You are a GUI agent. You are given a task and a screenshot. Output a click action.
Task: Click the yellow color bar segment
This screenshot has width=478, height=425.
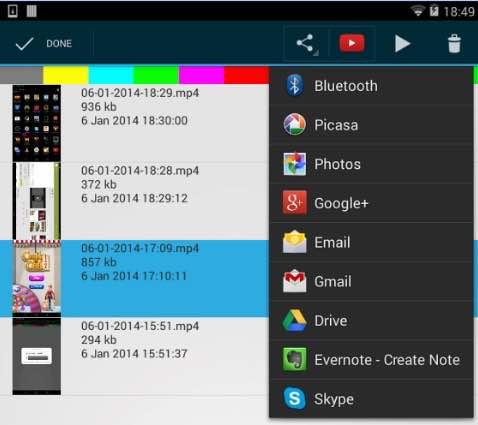[66, 75]
